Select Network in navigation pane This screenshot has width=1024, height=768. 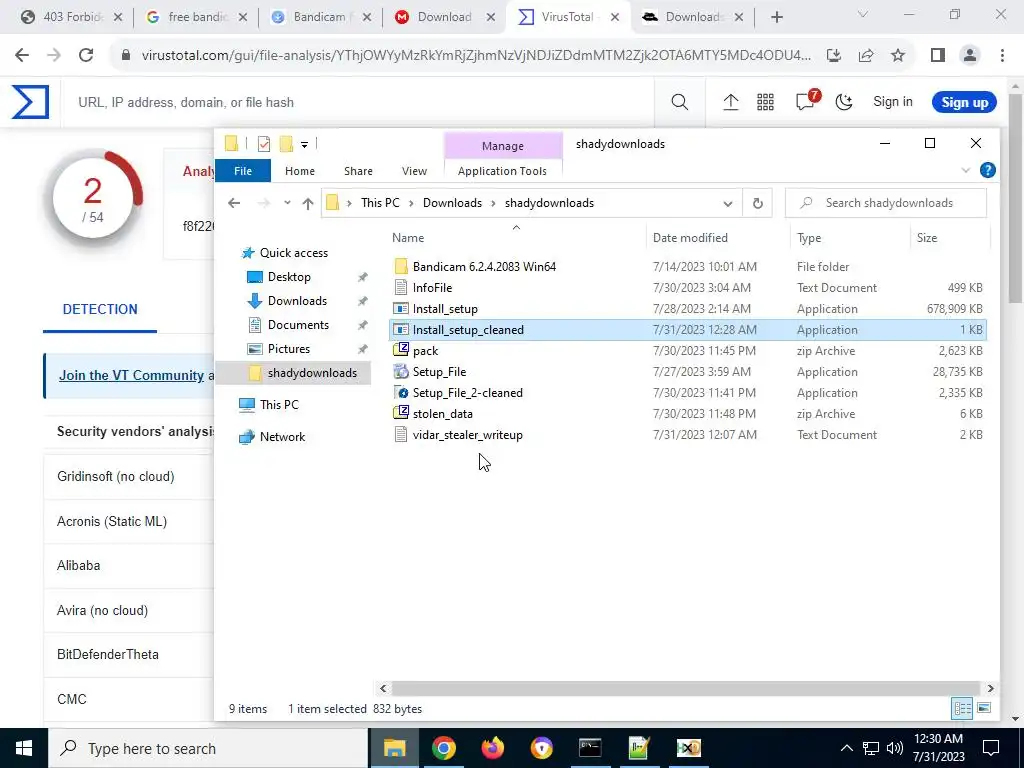point(282,437)
